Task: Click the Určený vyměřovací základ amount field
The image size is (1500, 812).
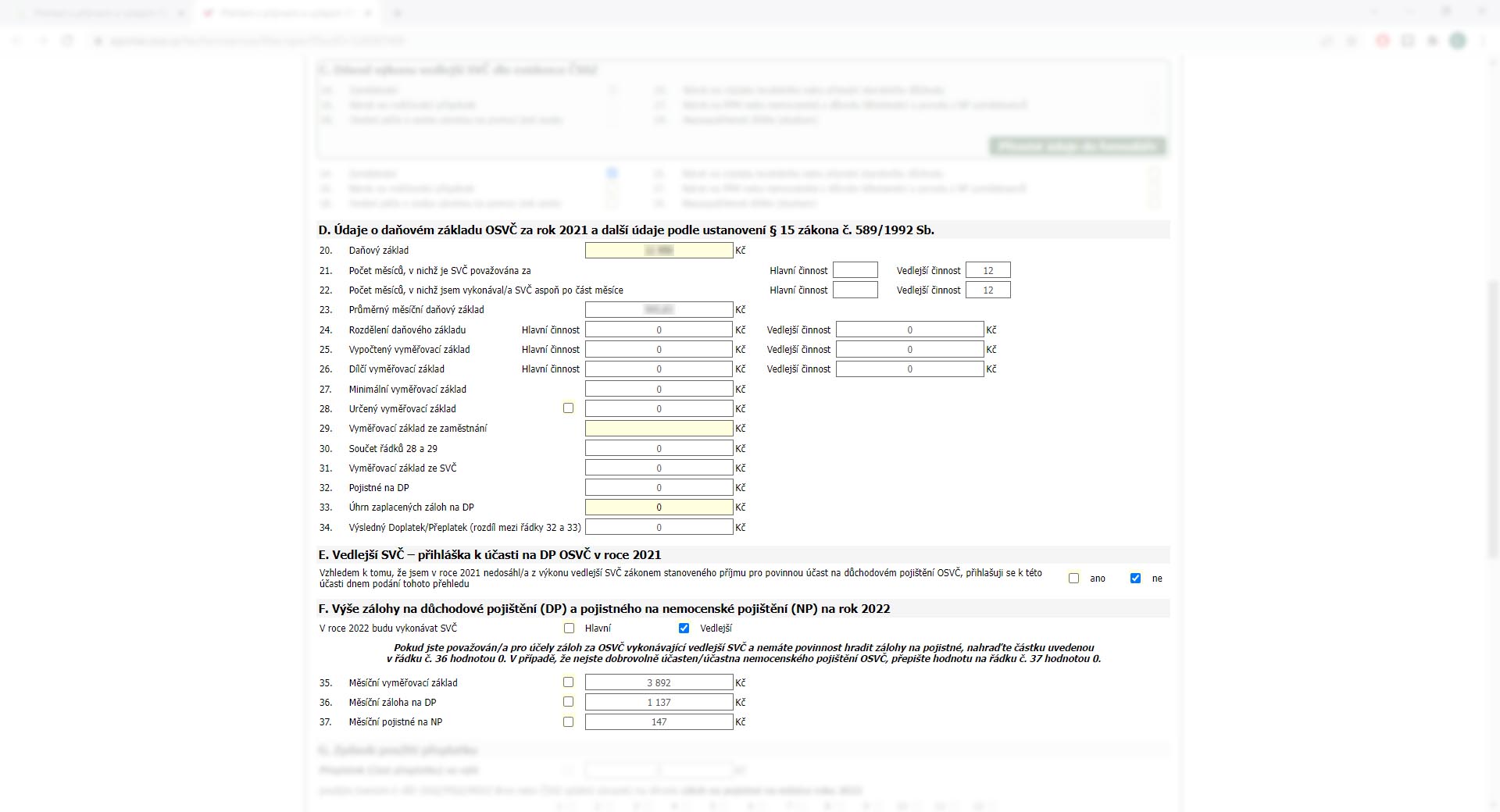Action: (659, 409)
